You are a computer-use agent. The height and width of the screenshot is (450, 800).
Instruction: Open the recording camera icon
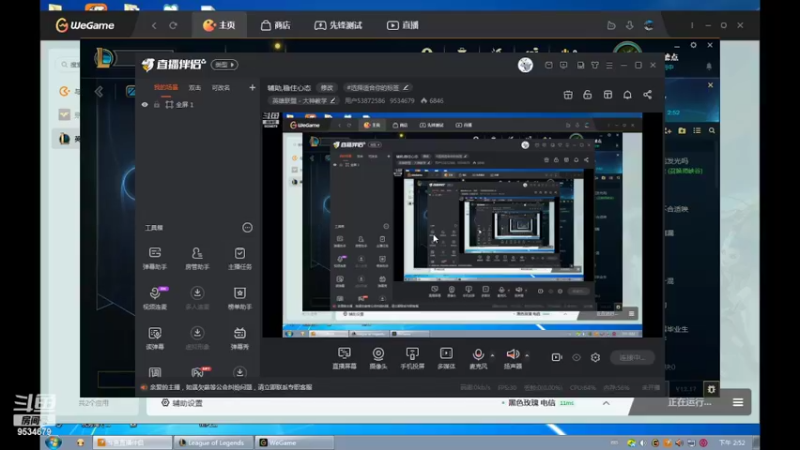[557, 357]
